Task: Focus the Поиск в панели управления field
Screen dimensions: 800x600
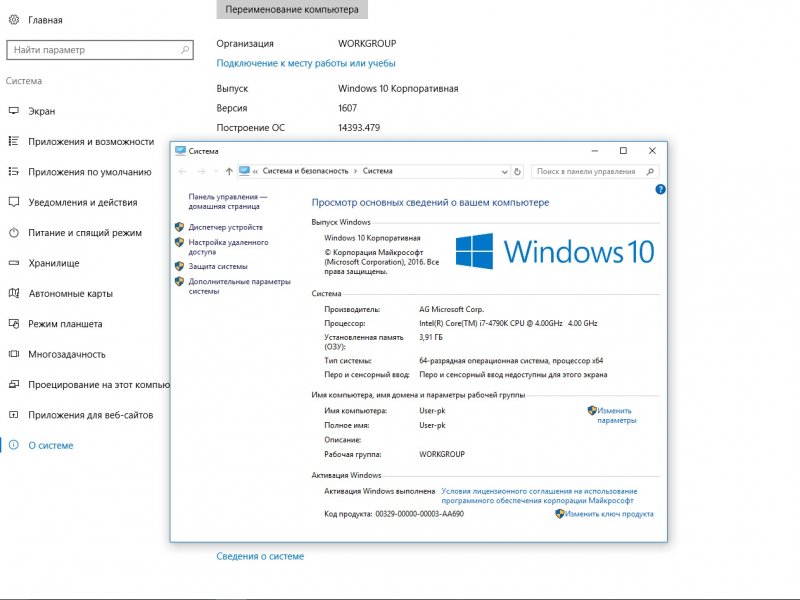Action: (595, 171)
